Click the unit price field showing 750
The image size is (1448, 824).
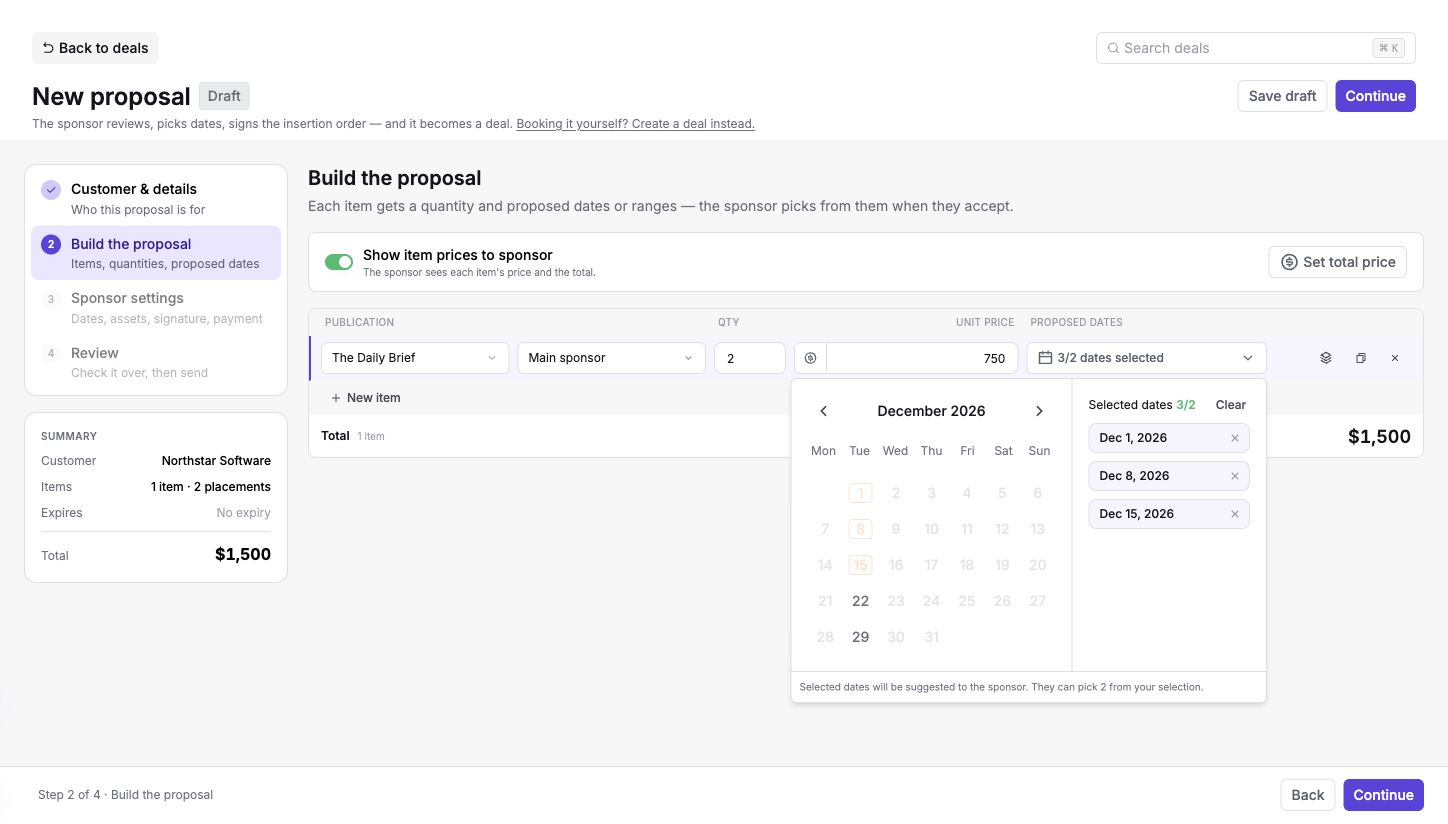922,358
